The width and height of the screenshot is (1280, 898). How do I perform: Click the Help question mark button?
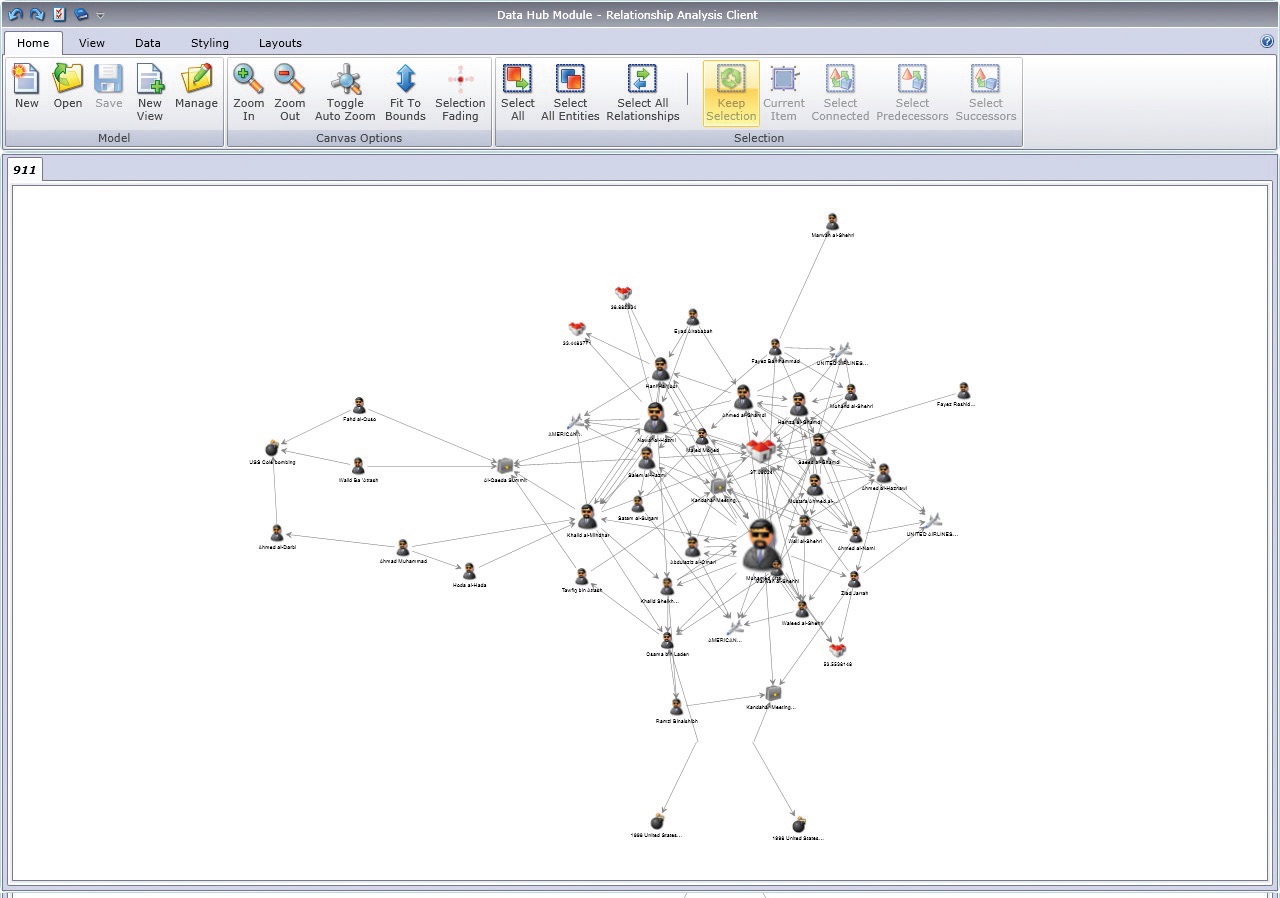1266,43
